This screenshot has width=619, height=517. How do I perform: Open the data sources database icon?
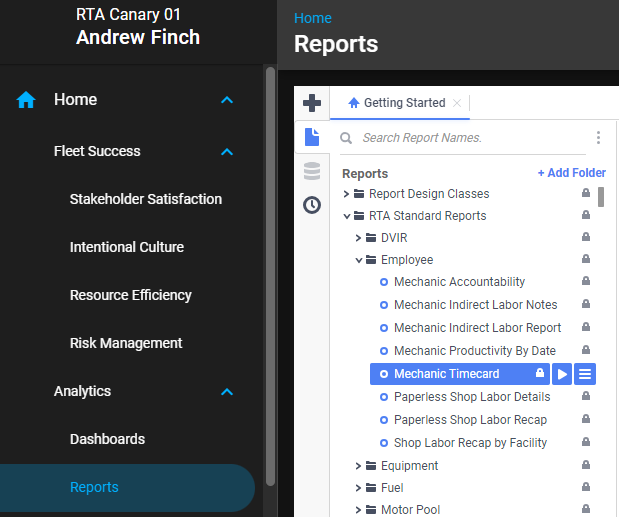[x=312, y=171]
